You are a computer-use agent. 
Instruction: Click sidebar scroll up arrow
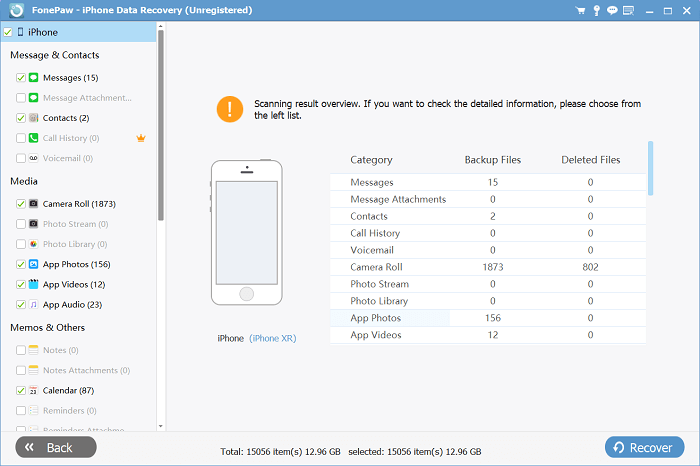pos(161,26)
